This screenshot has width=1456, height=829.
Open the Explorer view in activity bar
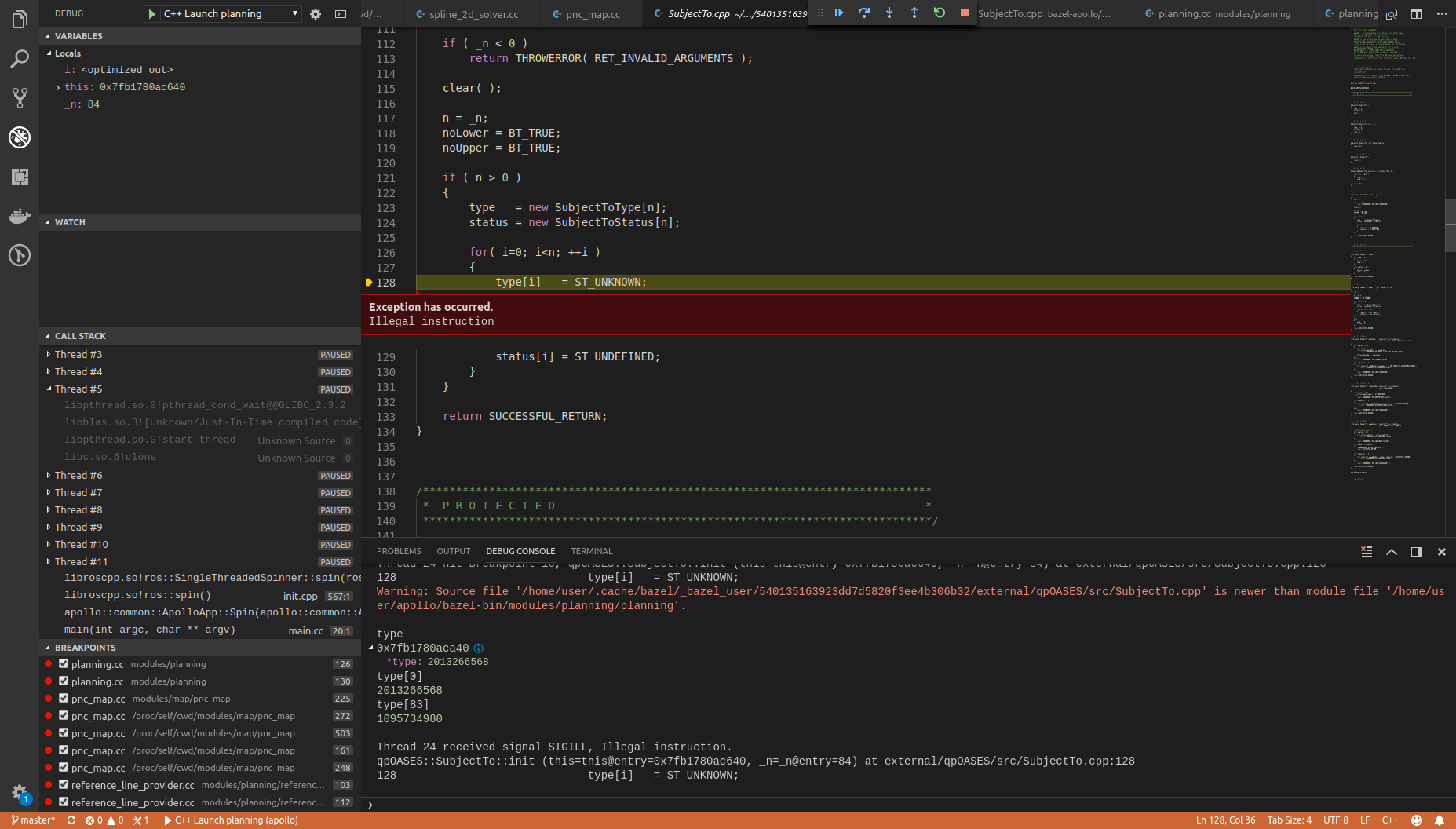tap(20, 19)
